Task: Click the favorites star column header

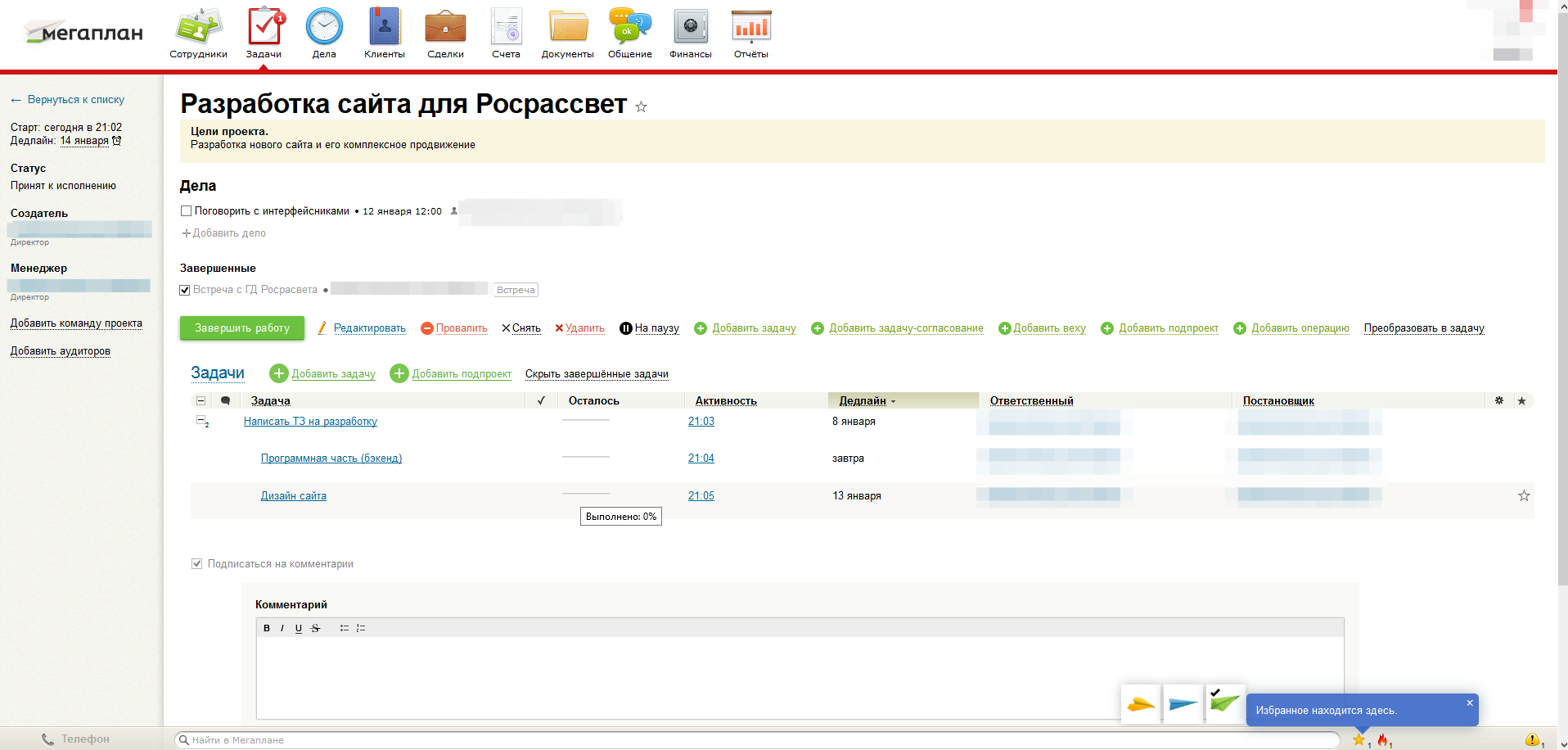Action: 1521,400
